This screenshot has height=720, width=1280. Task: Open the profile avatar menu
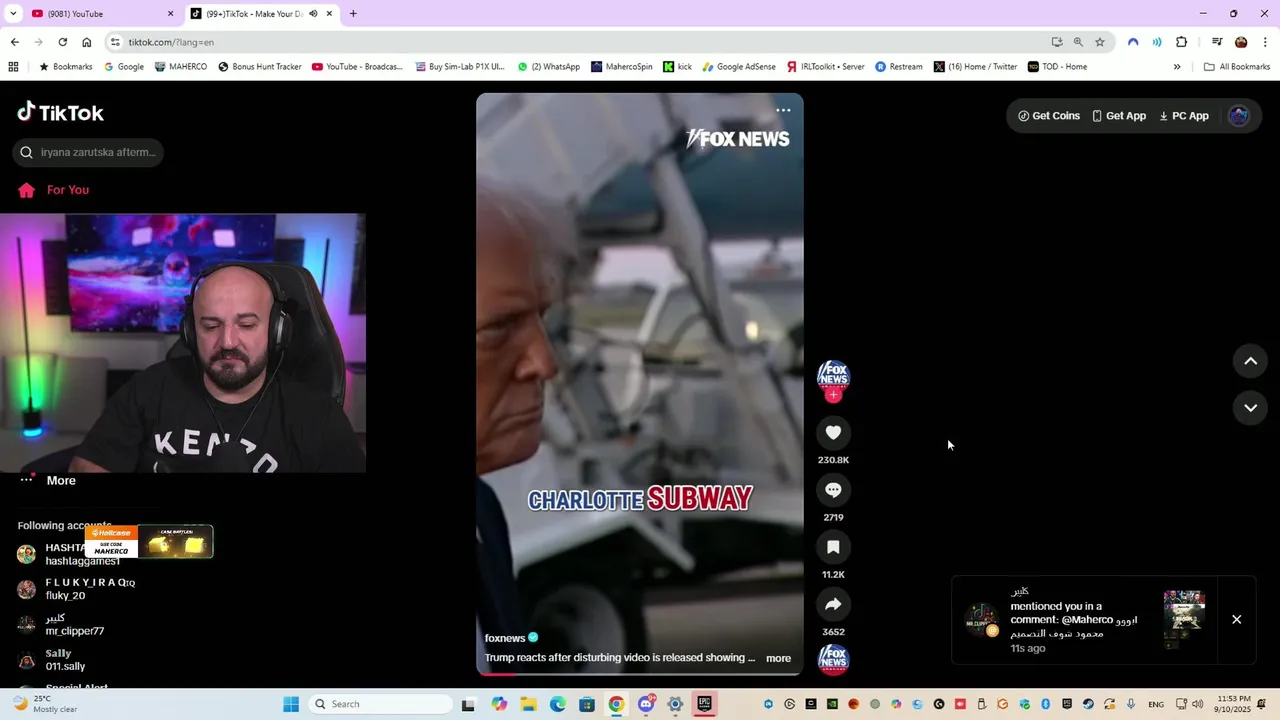(x=1239, y=116)
